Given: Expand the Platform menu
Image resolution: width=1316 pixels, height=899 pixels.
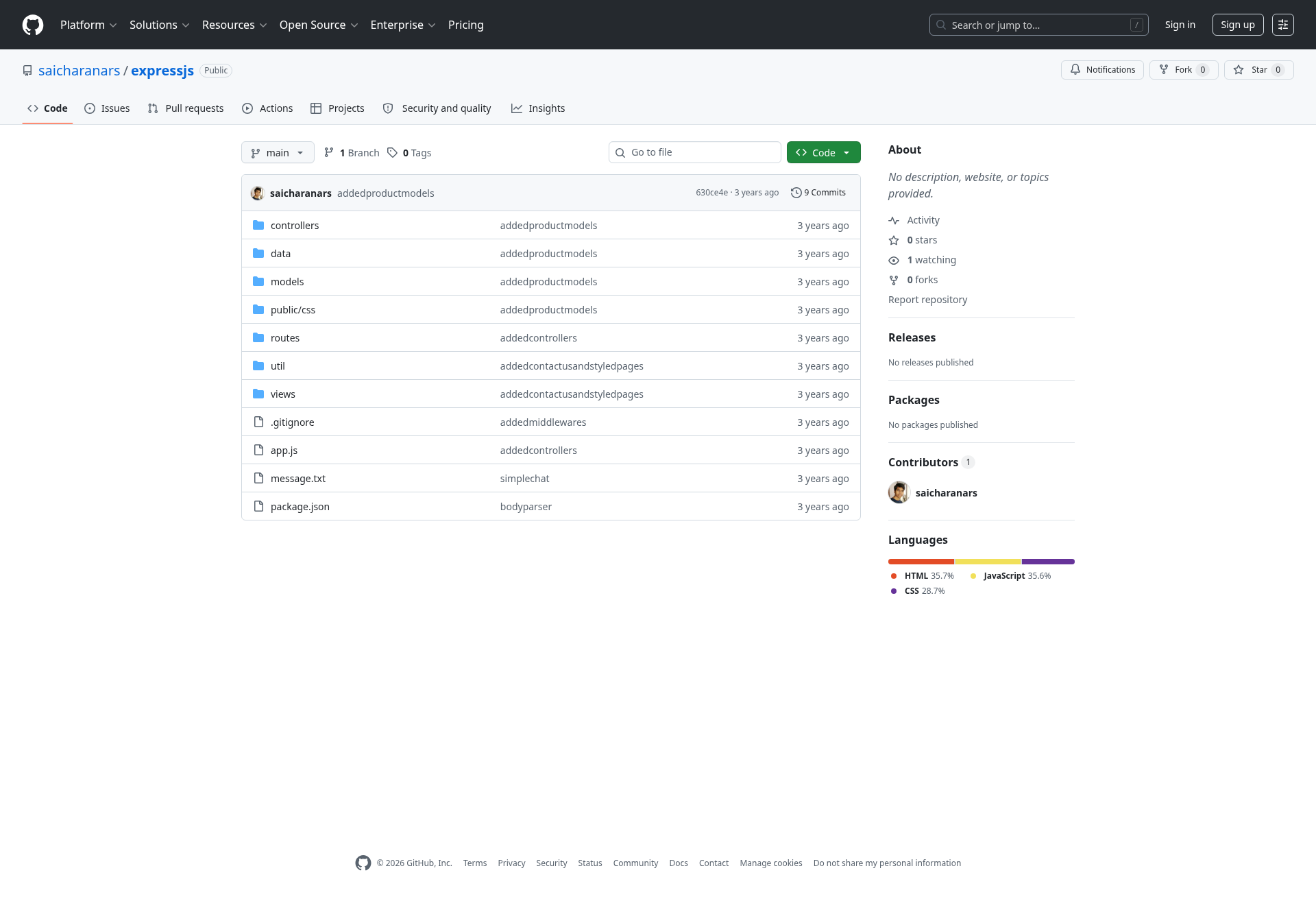Looking at the screenshot, I should coord(88,25).
